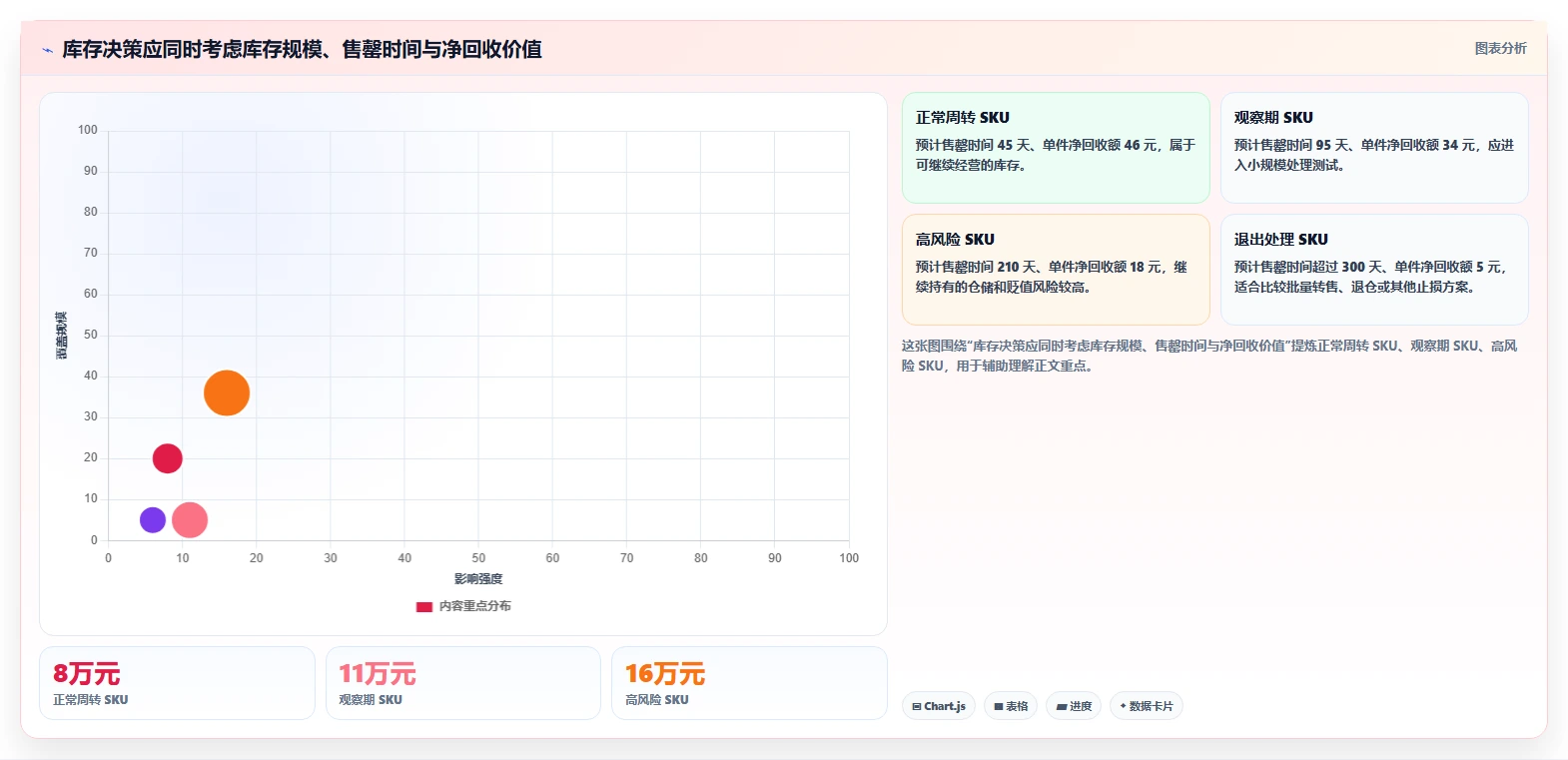Click the 内容重点分布 legend label

pos(474,606)
